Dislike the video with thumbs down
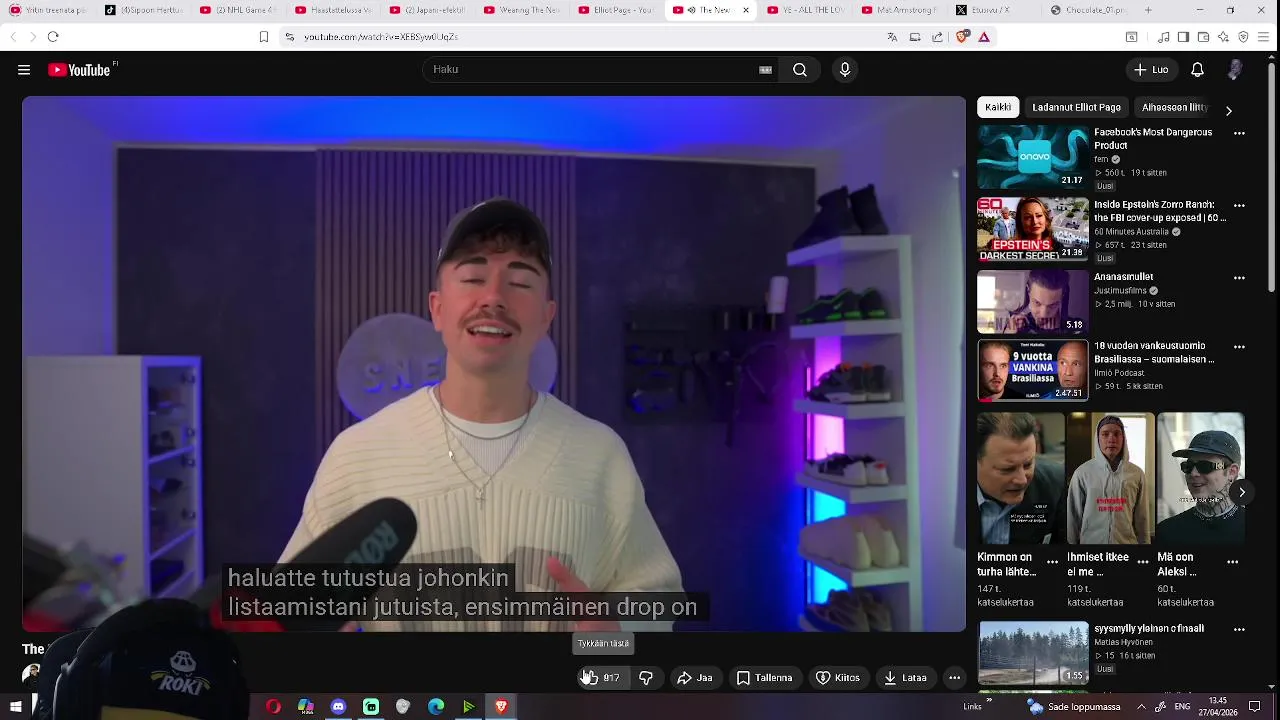The image size is (1280, 720). (x=646, y=678)
